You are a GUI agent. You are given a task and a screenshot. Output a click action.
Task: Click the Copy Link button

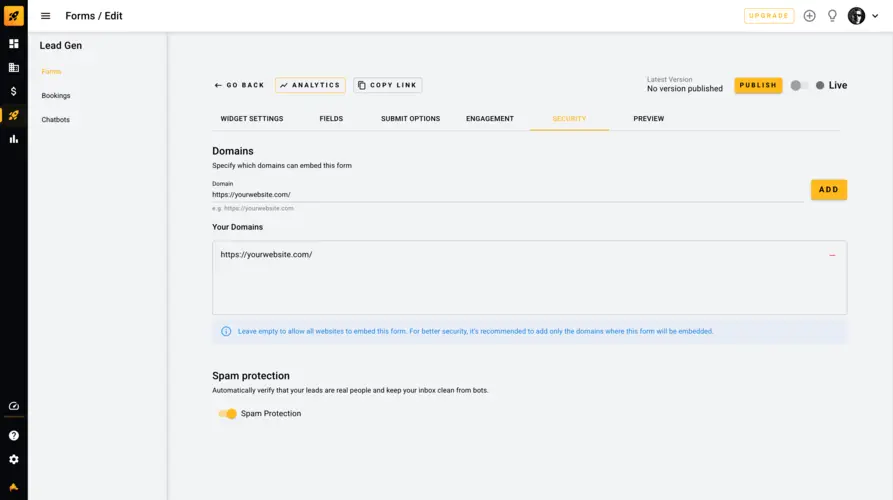[x=388, y=85]
